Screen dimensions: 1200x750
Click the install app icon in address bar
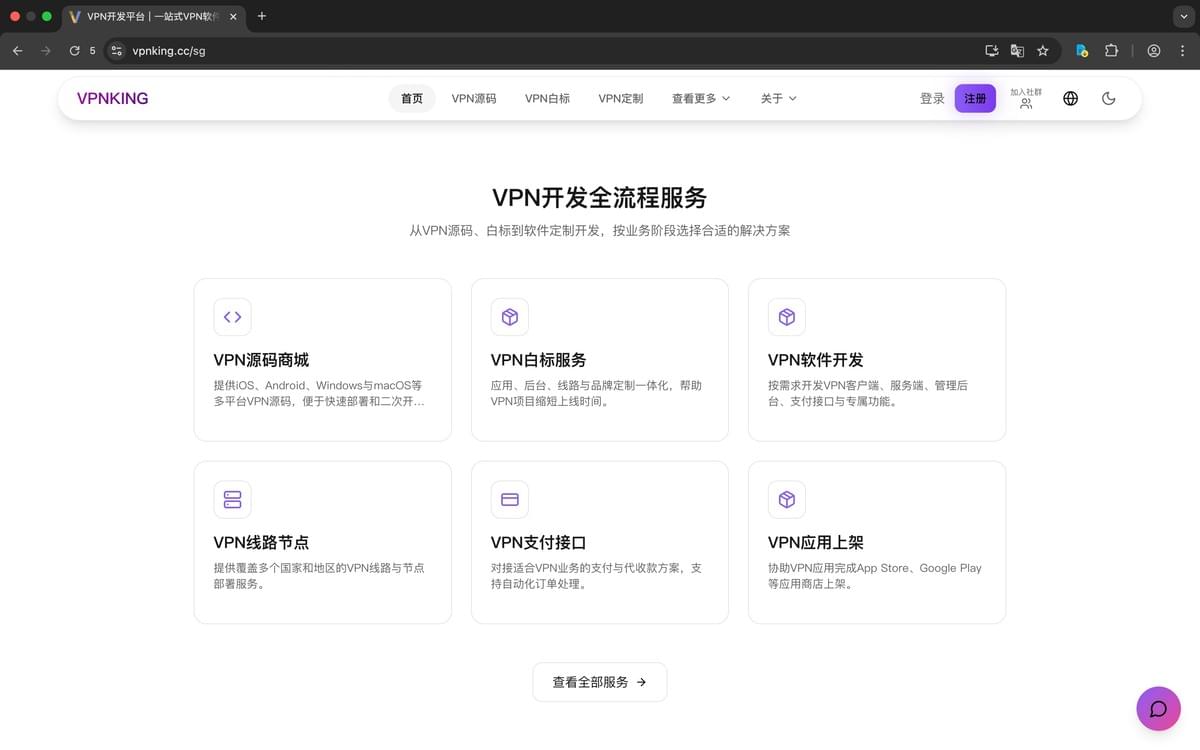coord(992,50)
